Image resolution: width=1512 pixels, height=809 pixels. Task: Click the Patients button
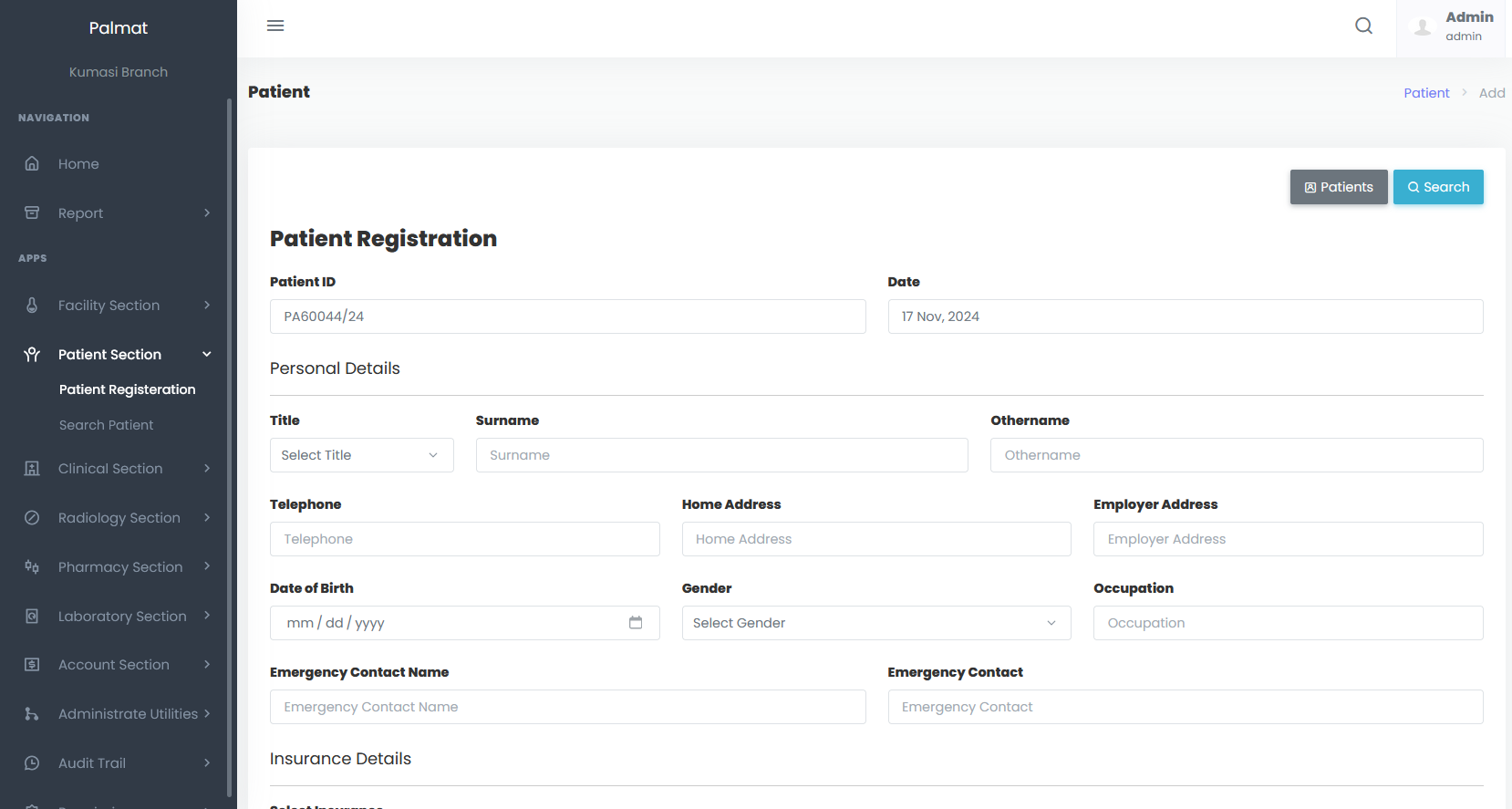point(1338,187)
